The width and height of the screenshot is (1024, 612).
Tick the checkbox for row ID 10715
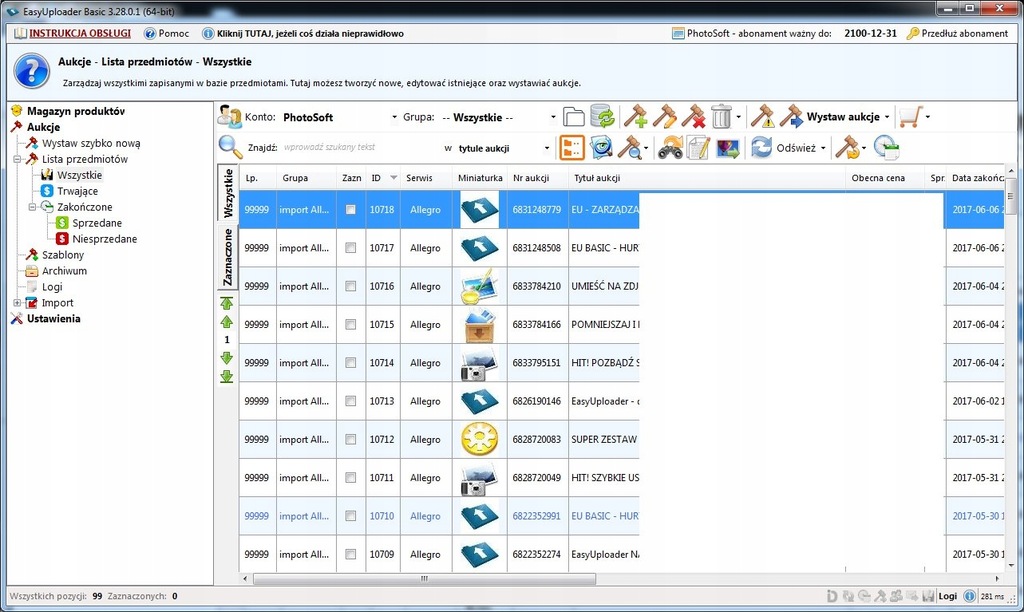[351, 325]
